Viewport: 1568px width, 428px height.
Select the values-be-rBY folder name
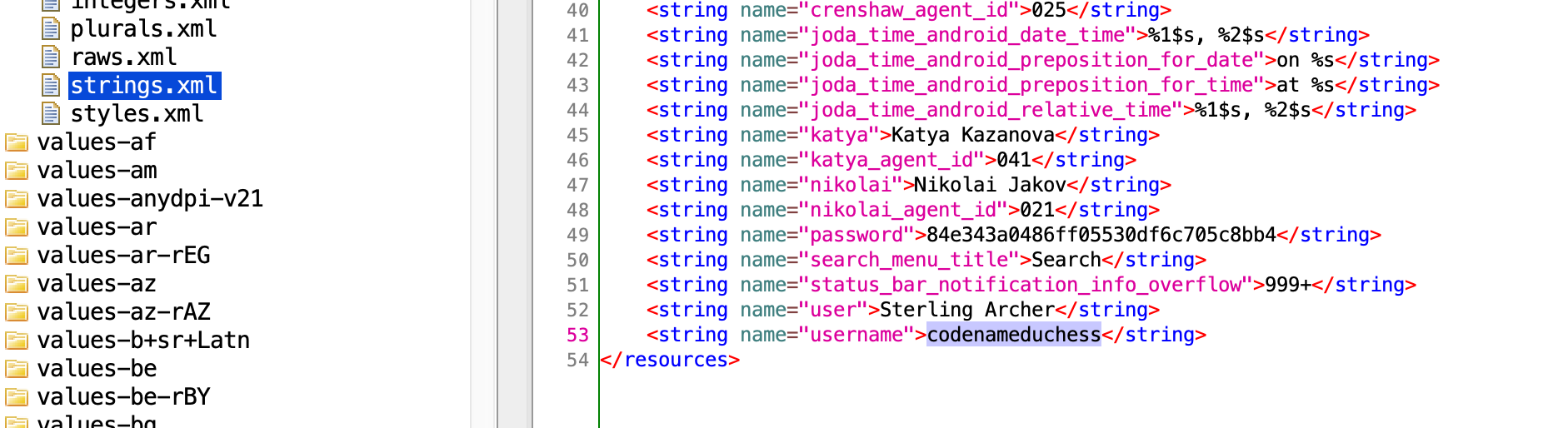(123, 397)
